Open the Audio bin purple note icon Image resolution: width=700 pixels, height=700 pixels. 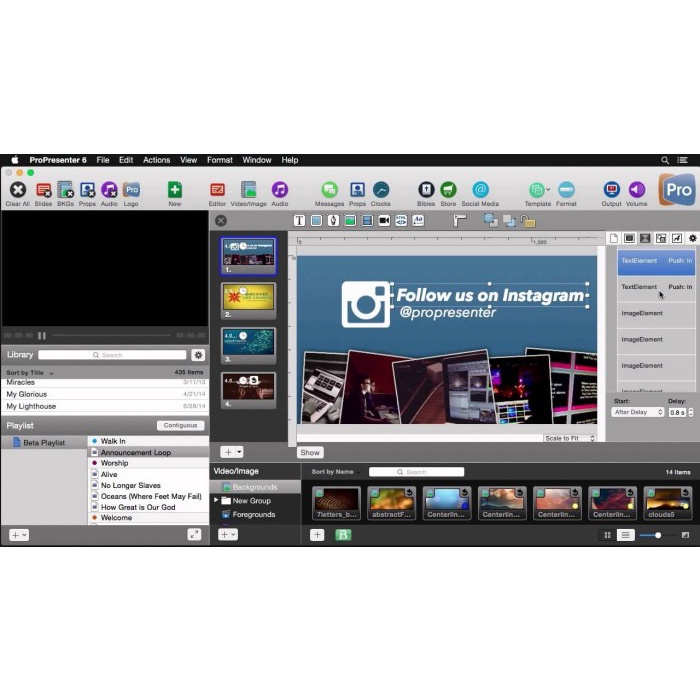(x=280, y=190)
